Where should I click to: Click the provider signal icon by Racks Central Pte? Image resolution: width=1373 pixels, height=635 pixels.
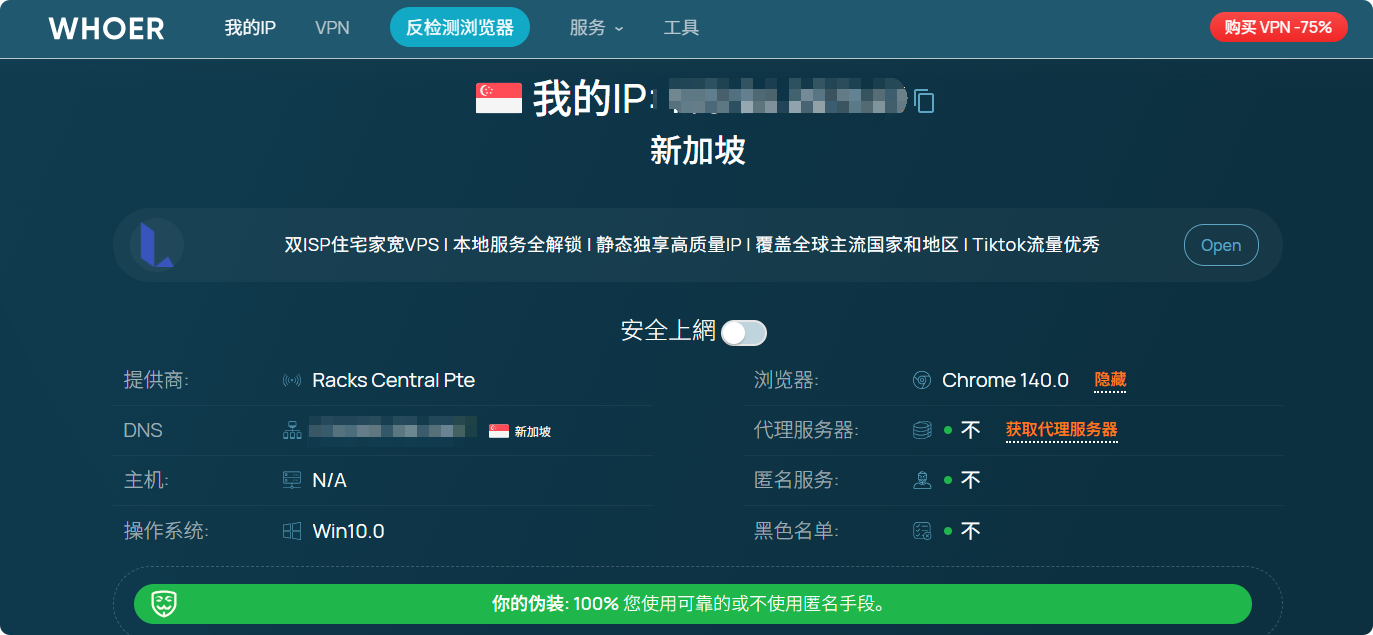click(292, 381)
